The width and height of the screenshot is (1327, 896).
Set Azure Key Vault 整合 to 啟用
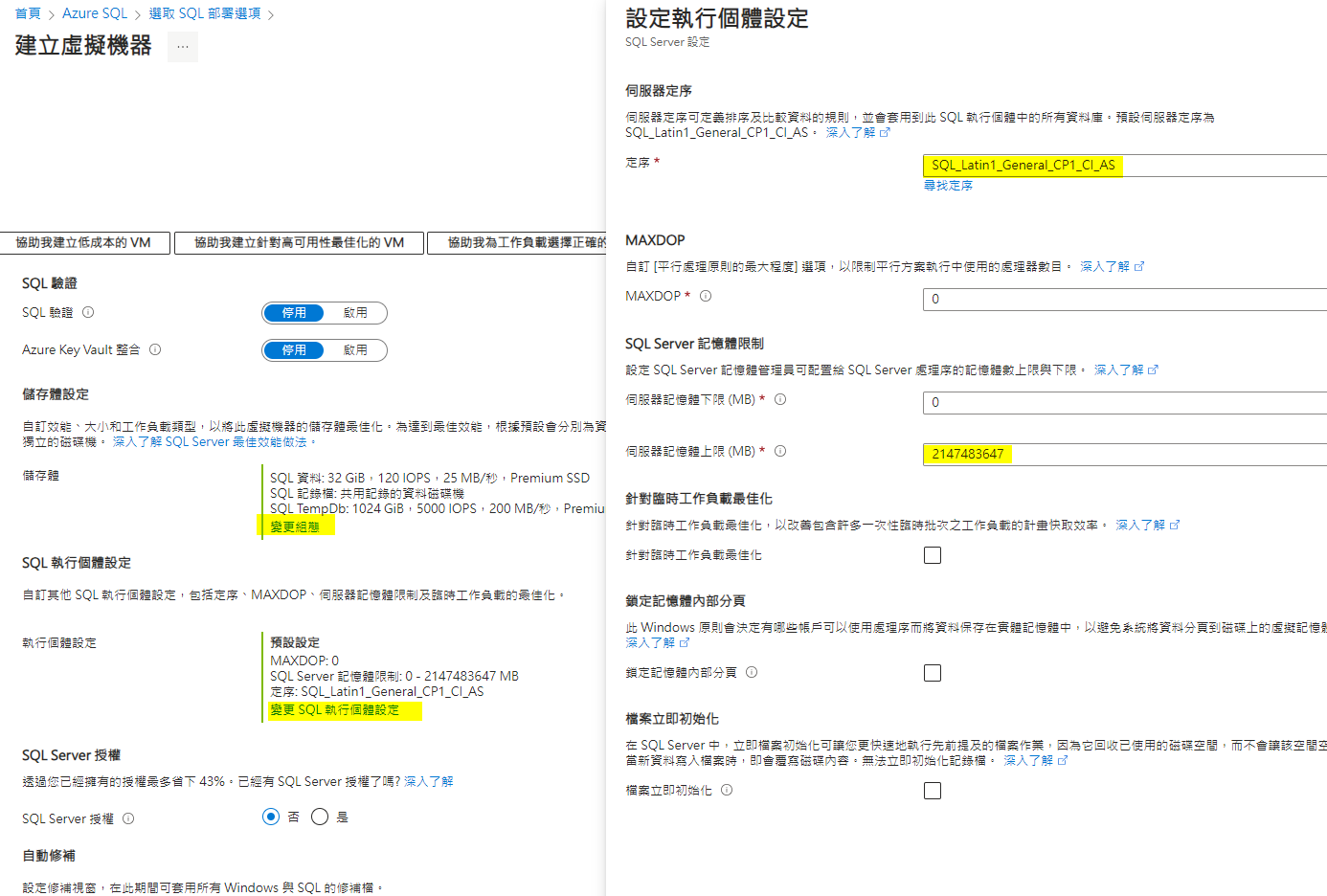pyautogui.click(x=355, y=350)
